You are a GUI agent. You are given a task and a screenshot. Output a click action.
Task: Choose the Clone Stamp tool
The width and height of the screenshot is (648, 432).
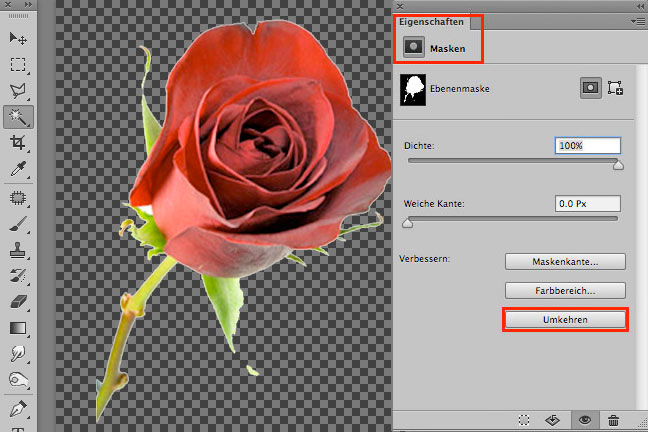[x=18, y=249]
